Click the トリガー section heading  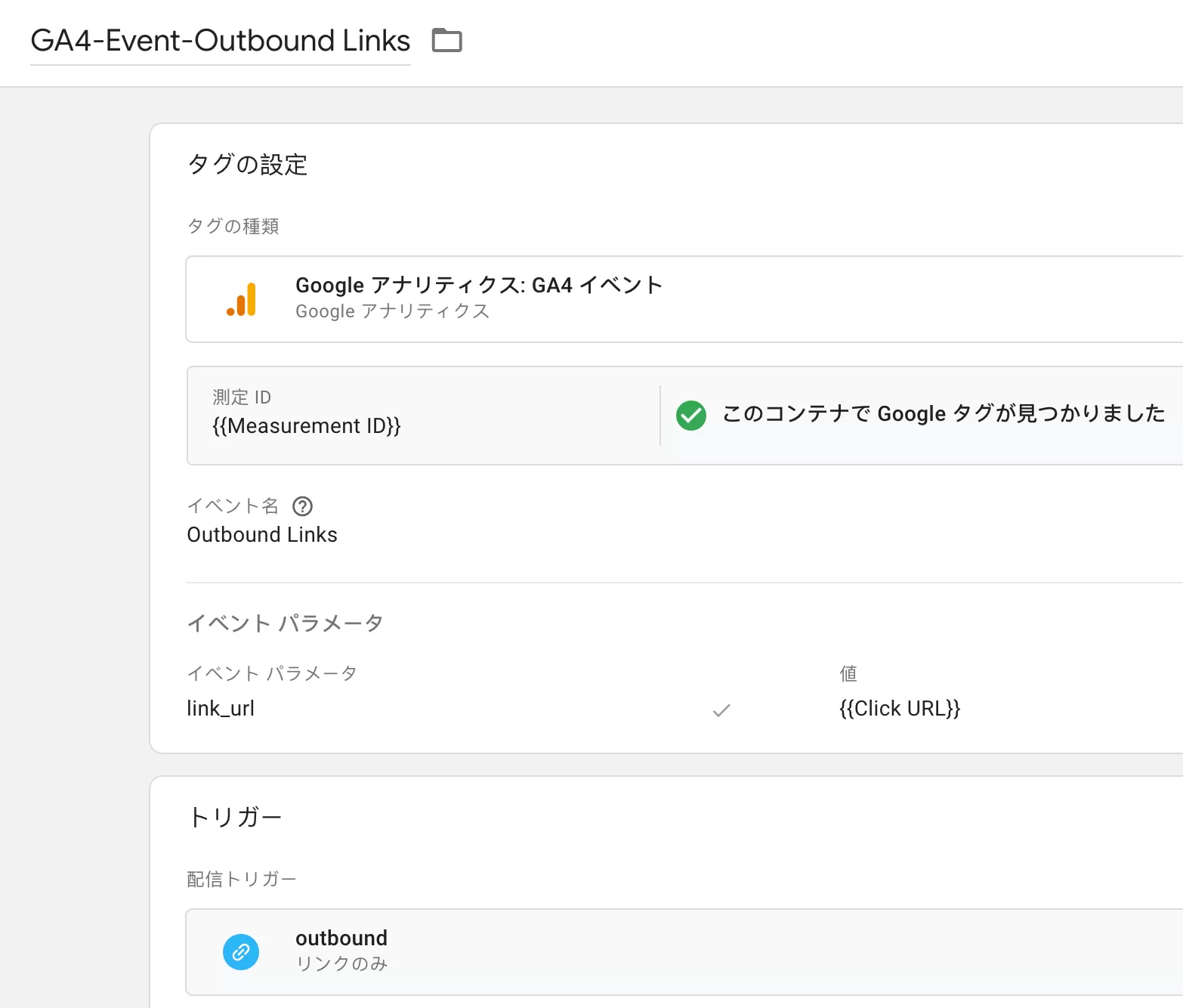235,818
